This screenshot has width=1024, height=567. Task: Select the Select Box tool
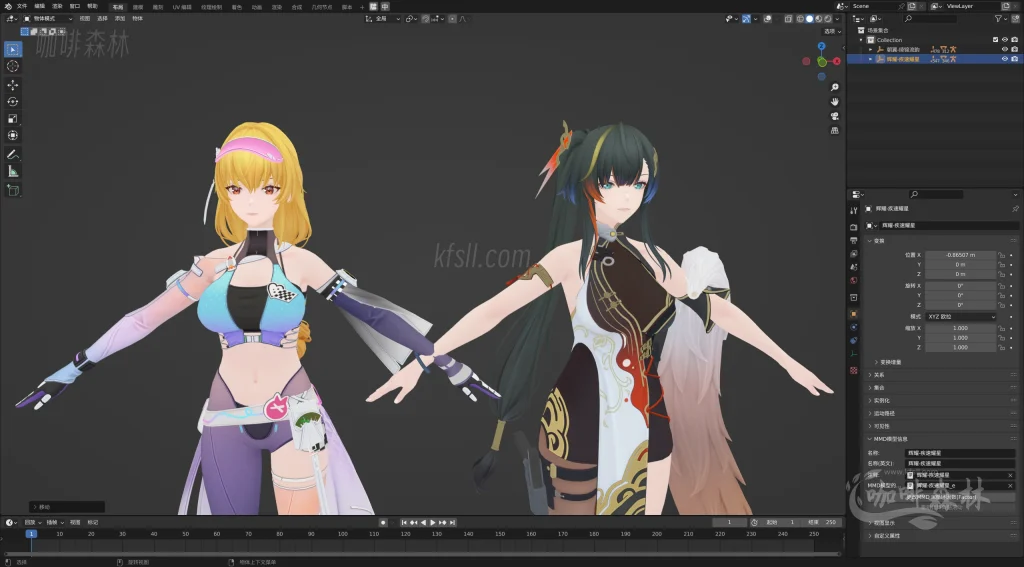tap(12, 49)
